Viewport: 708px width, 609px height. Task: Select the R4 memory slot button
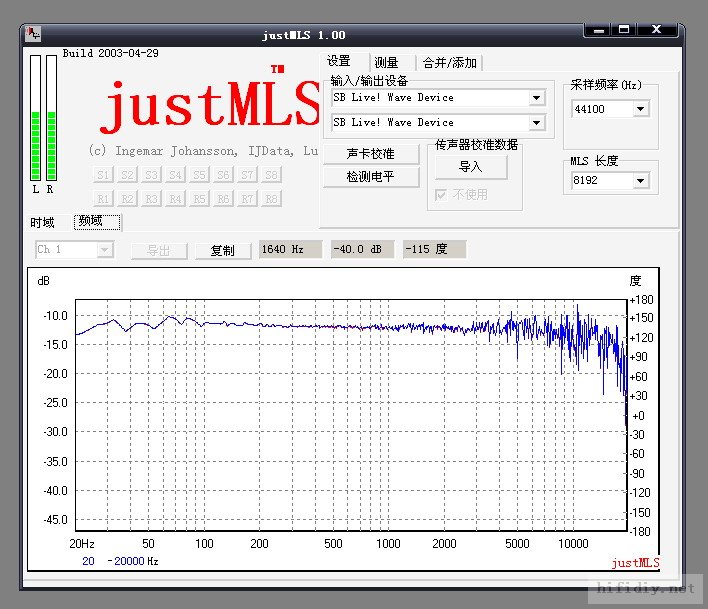[x=175, y=198]
